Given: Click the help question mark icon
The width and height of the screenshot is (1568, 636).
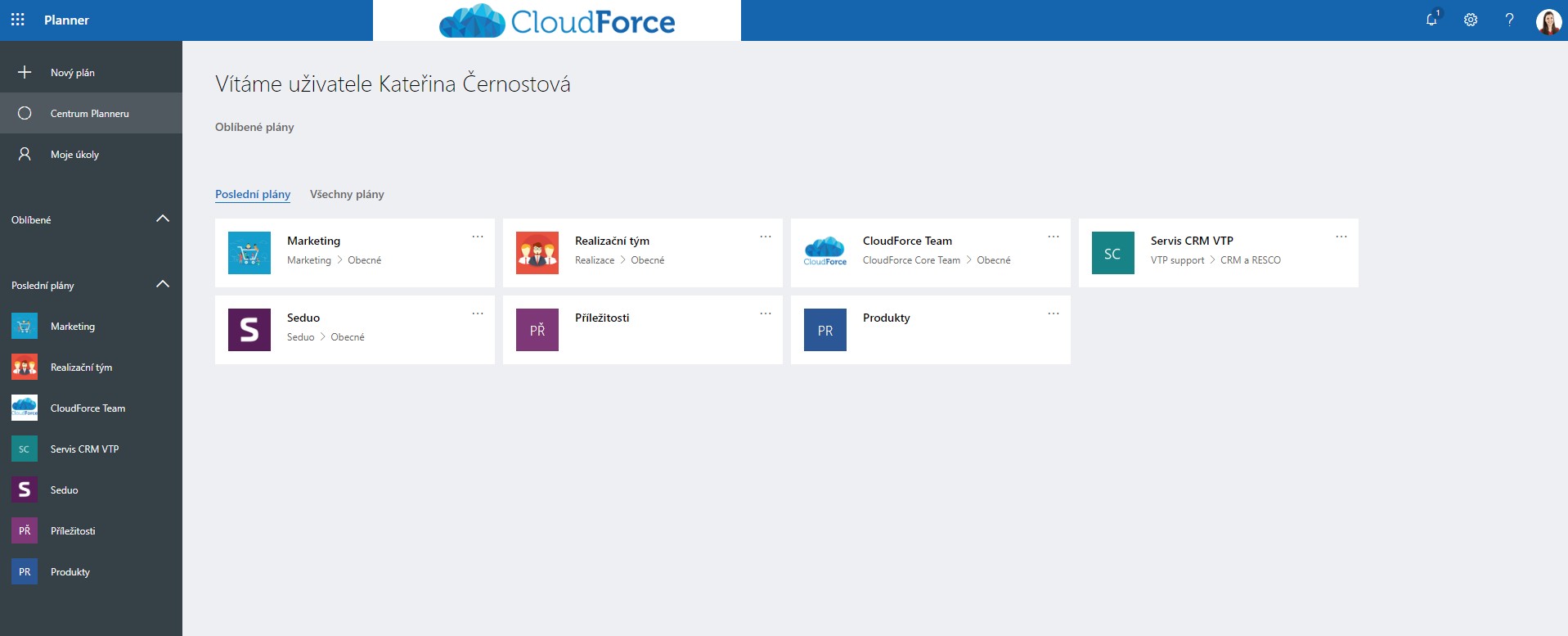Looking at the screenshot, I should pos(1509,20).
